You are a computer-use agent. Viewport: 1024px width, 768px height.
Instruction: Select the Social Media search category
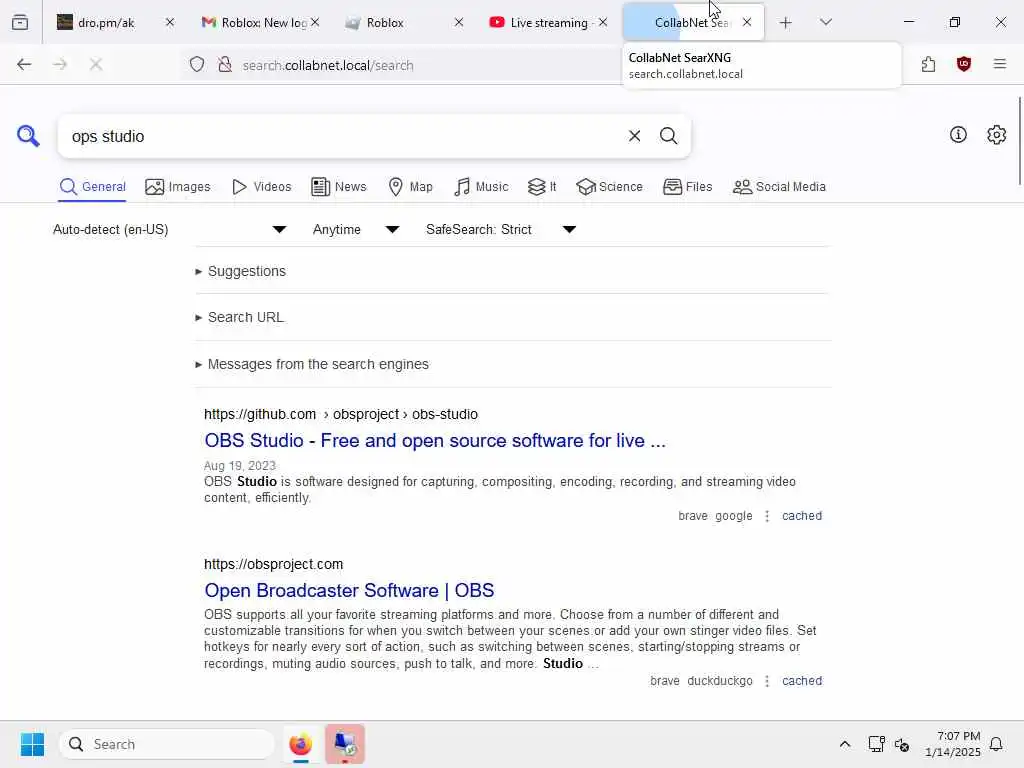(x=779, y=187)
